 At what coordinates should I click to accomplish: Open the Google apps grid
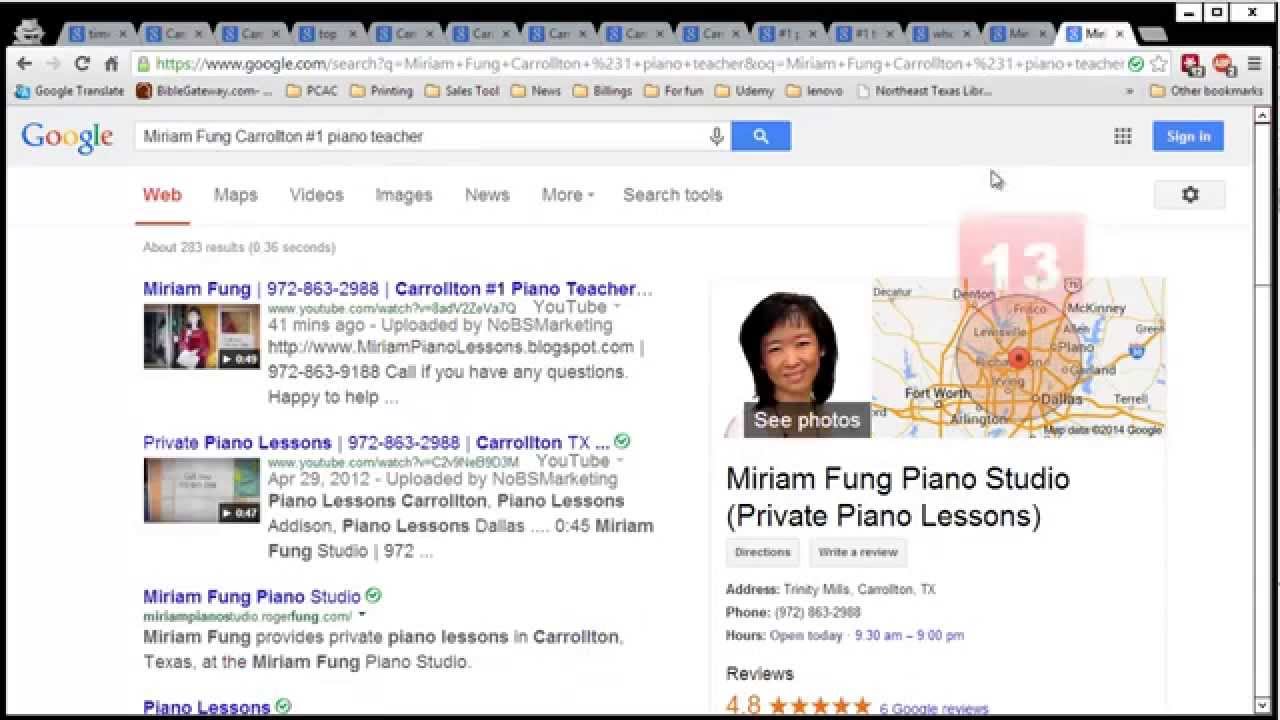(x=1123, y=136)
